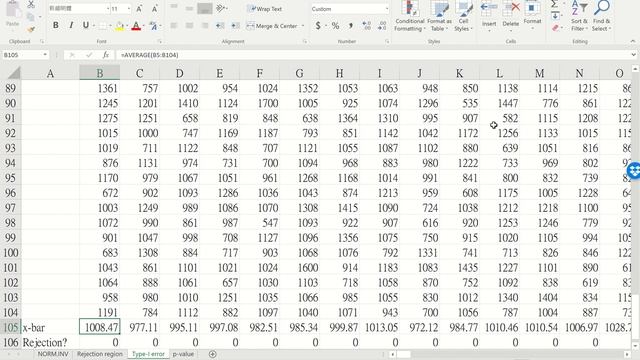Image resolution: width=640 pixels, height=360 pixels.
Task: Open Sort & Filter menu
Action: pyautogui.click(x=579, y=16)
